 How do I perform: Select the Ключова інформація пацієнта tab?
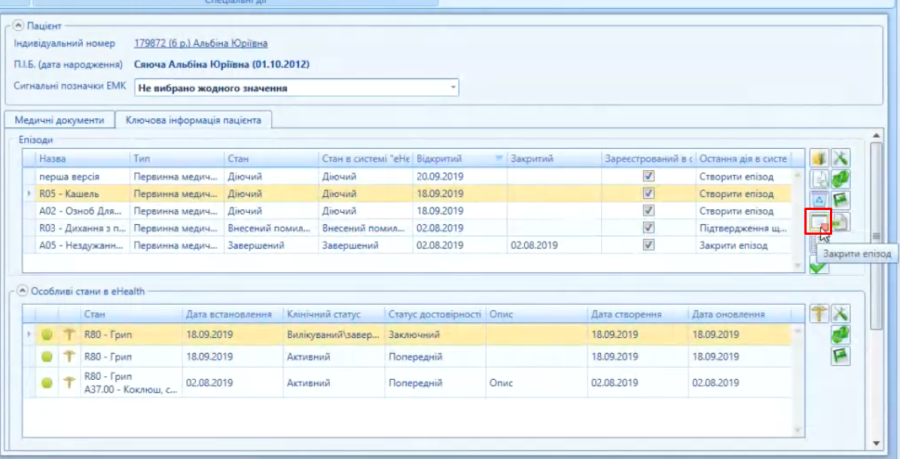click(x=193, y=120)
